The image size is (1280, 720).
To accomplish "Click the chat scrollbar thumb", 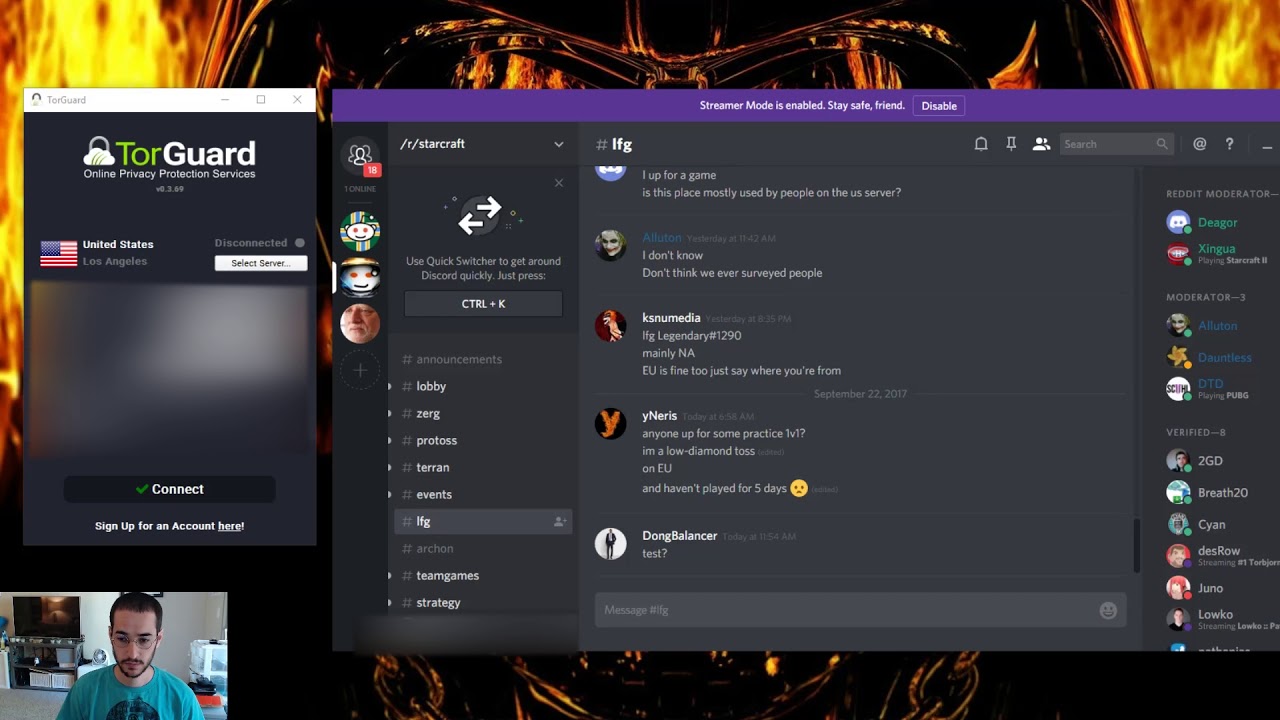I will point(1137,546).
